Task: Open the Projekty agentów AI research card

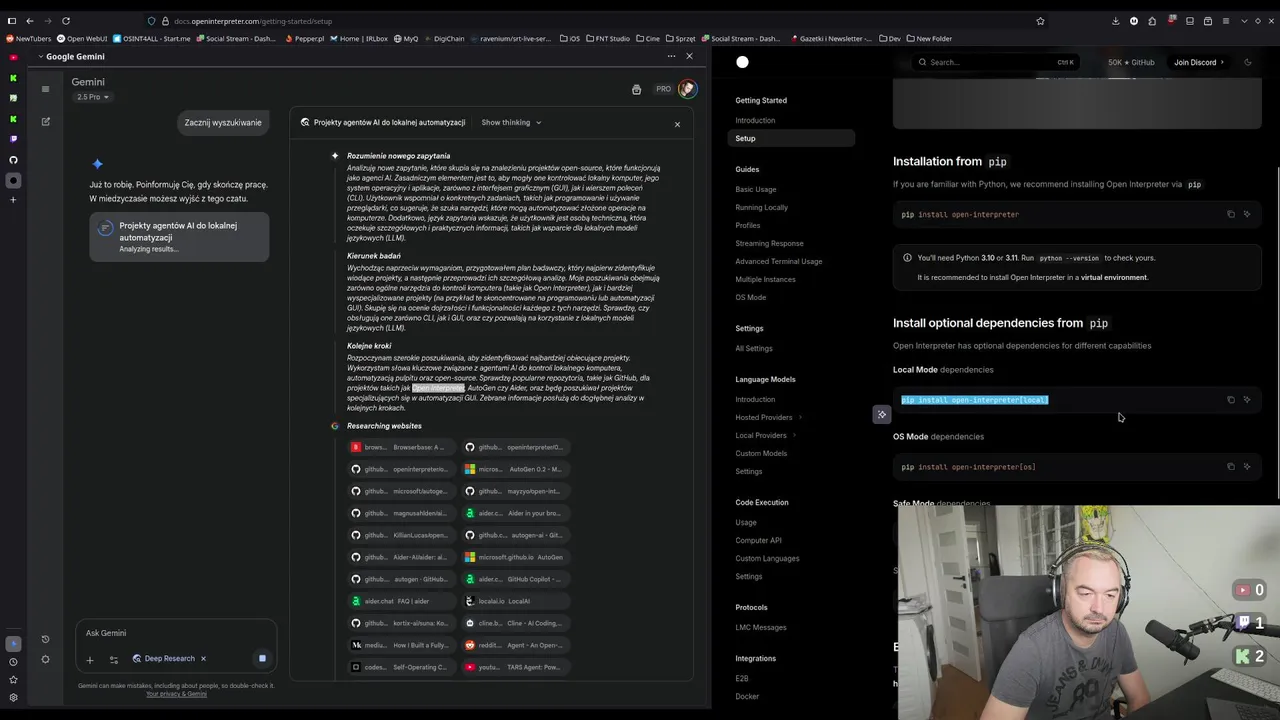Action: [179, 236]
